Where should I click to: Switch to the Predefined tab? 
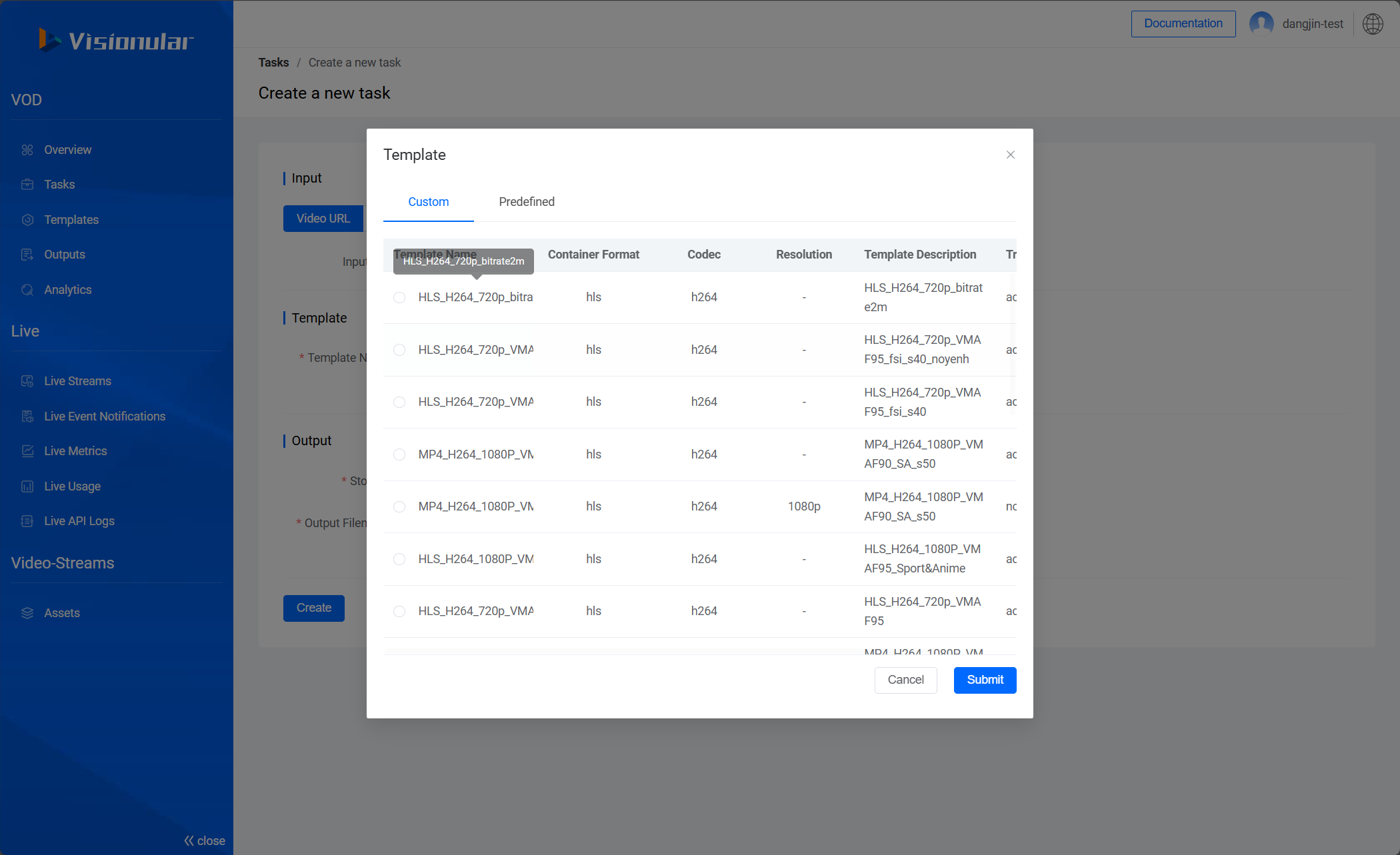(x=527, y=202)
